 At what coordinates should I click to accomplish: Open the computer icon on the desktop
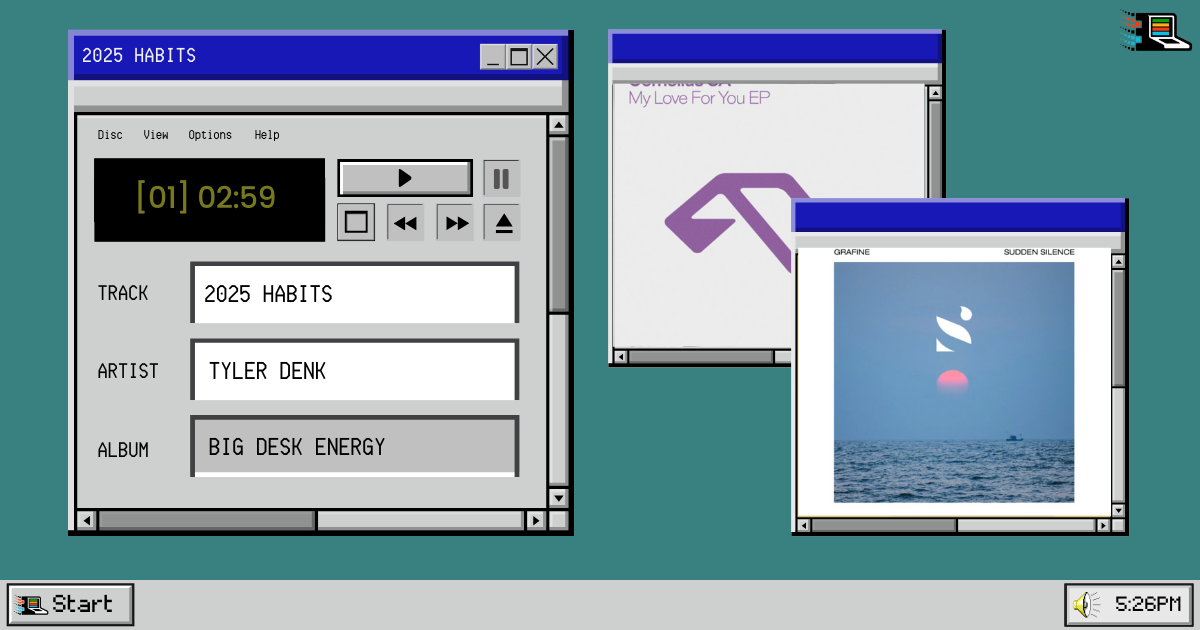point(1156,31)
